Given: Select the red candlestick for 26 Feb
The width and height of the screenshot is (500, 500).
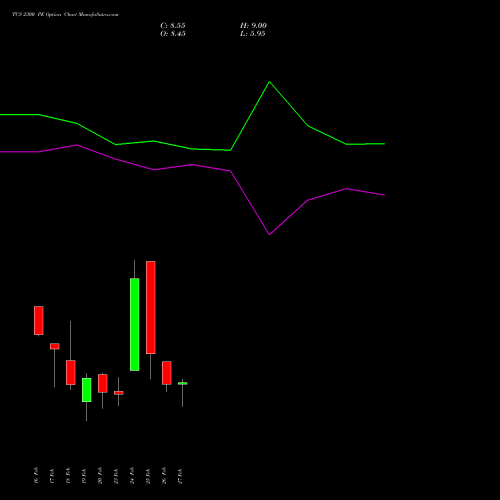Looking at the screenshot, I should 167,373.
